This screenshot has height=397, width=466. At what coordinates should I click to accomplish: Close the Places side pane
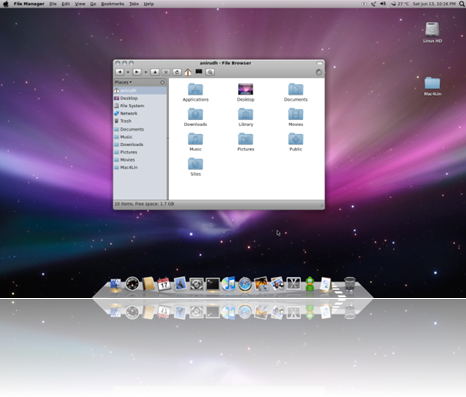coord(162,82)
